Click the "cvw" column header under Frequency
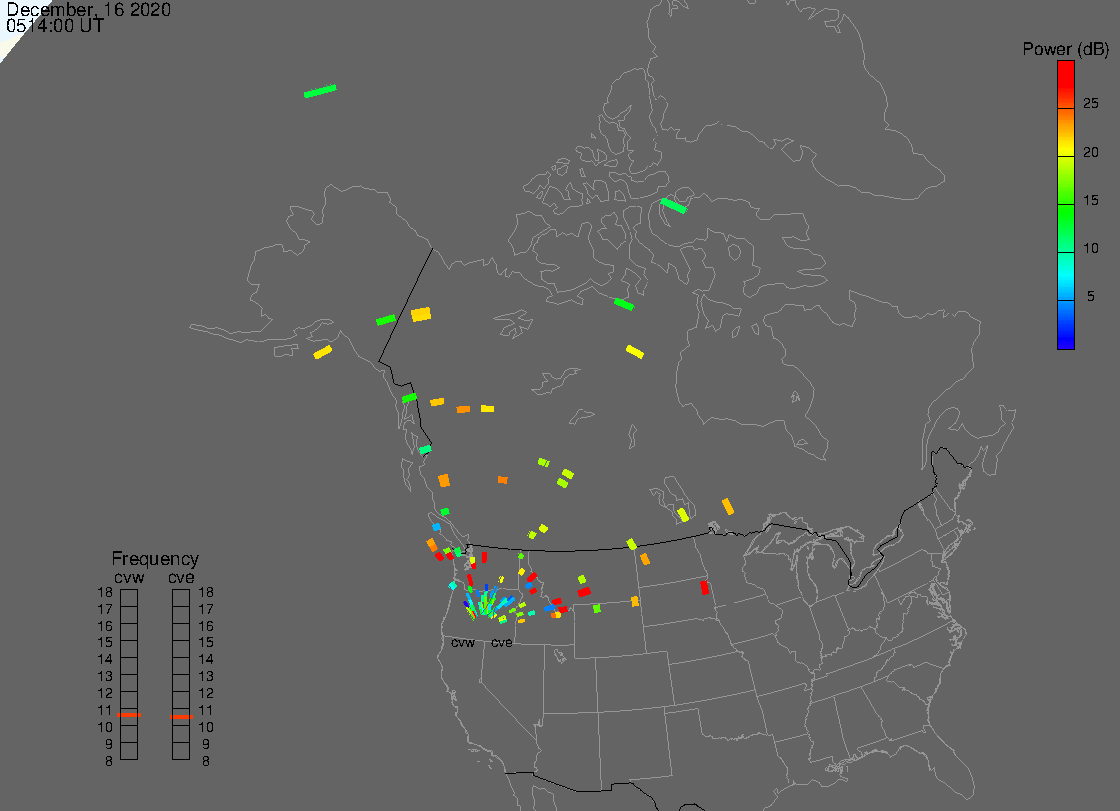This screenshot has height=811, width=1120. point(129,577)
